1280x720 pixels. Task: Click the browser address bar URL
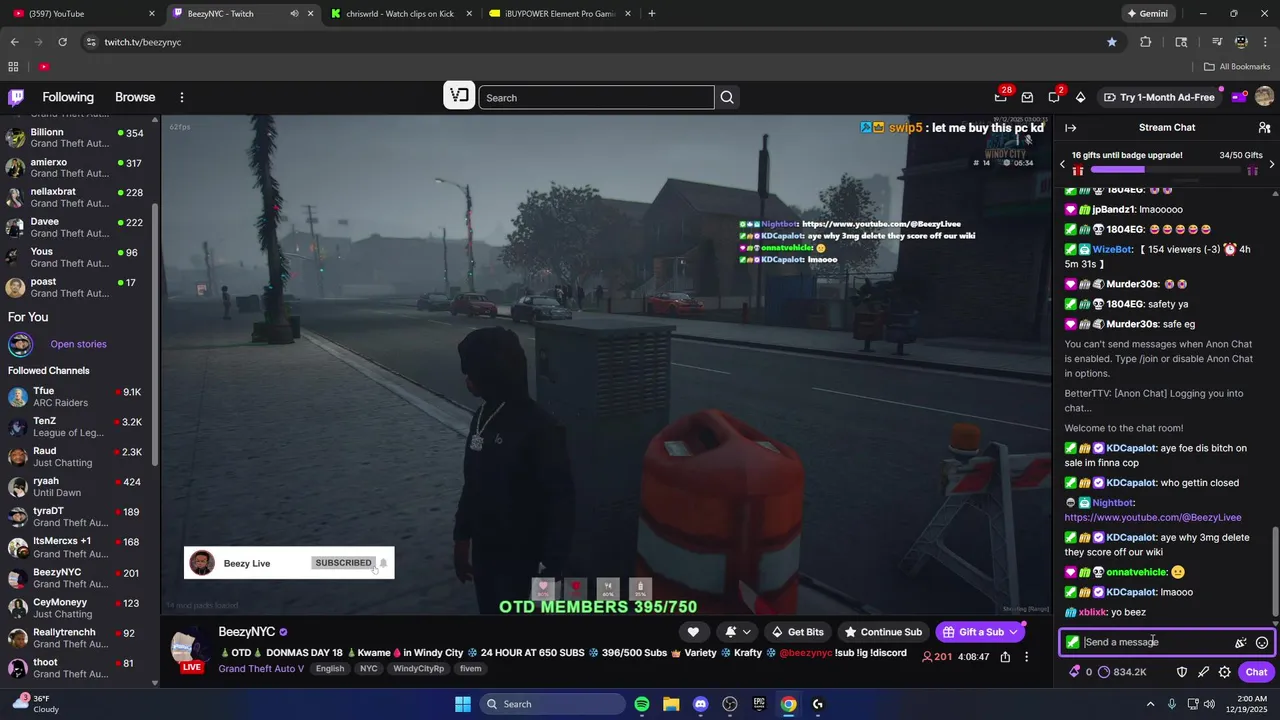coord(143,42)
